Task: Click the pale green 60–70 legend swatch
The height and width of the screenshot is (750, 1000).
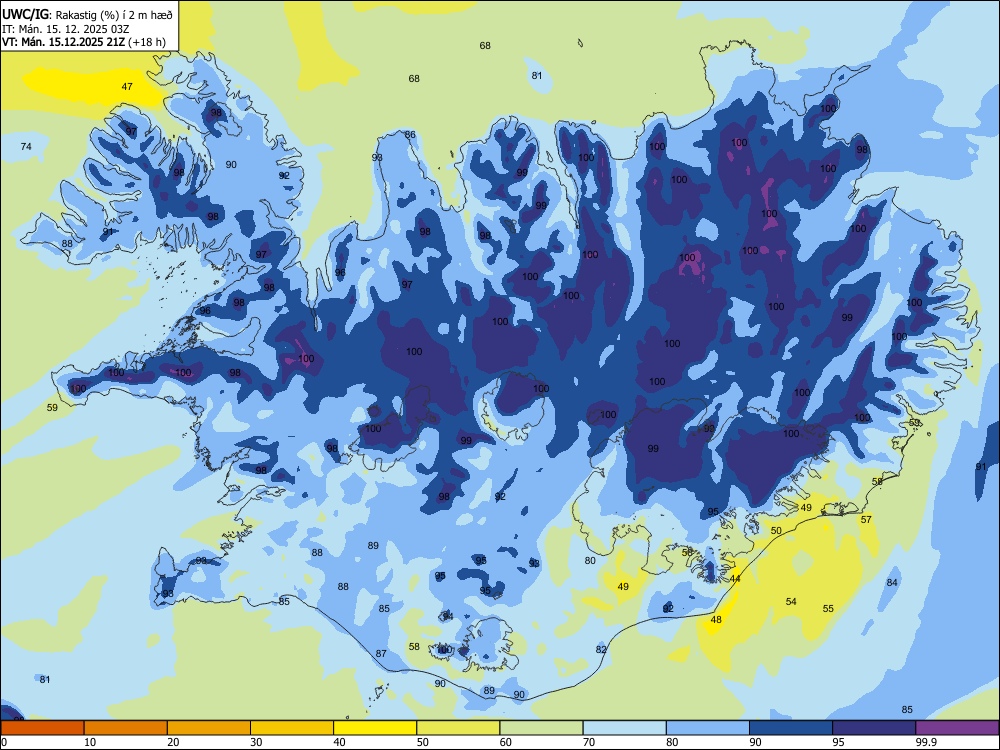Action: coord(541,728)
